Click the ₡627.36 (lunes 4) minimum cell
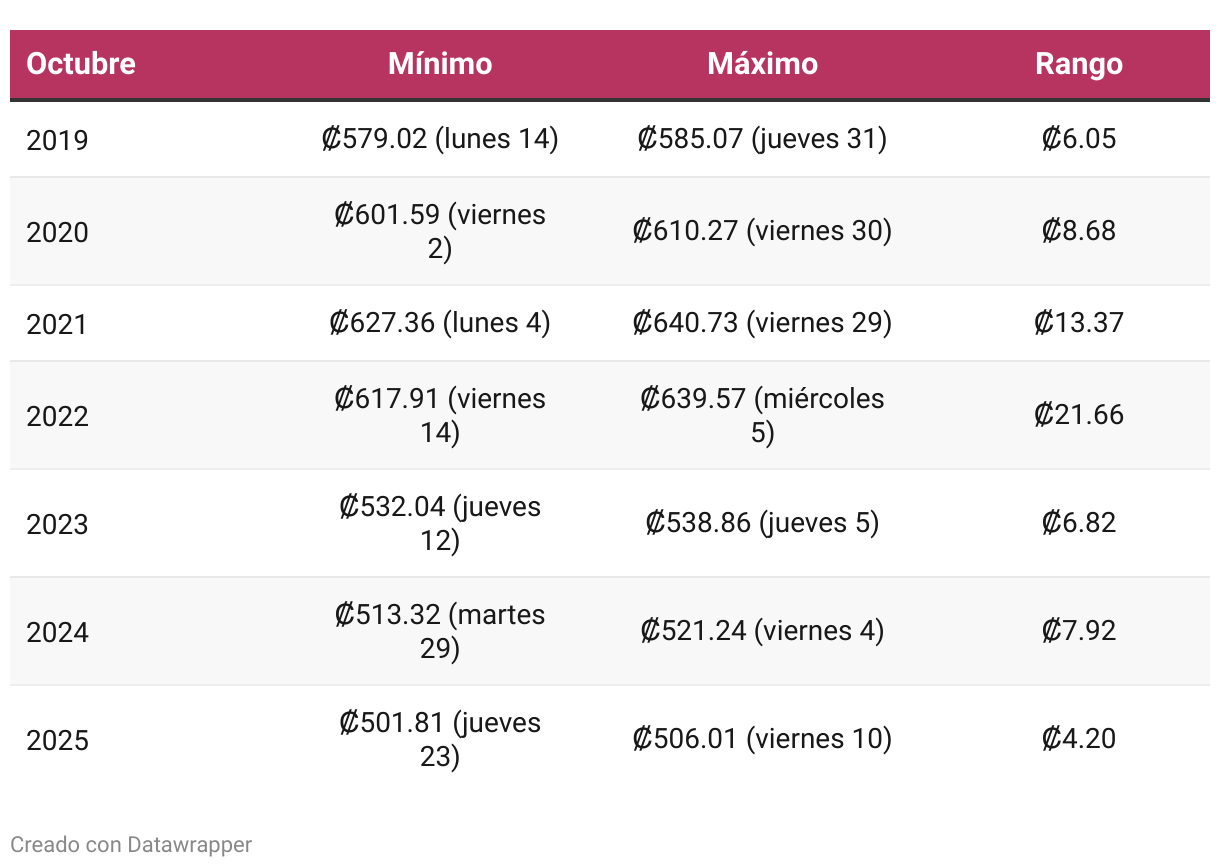The image size is (1220, 868). pos(440,323)
